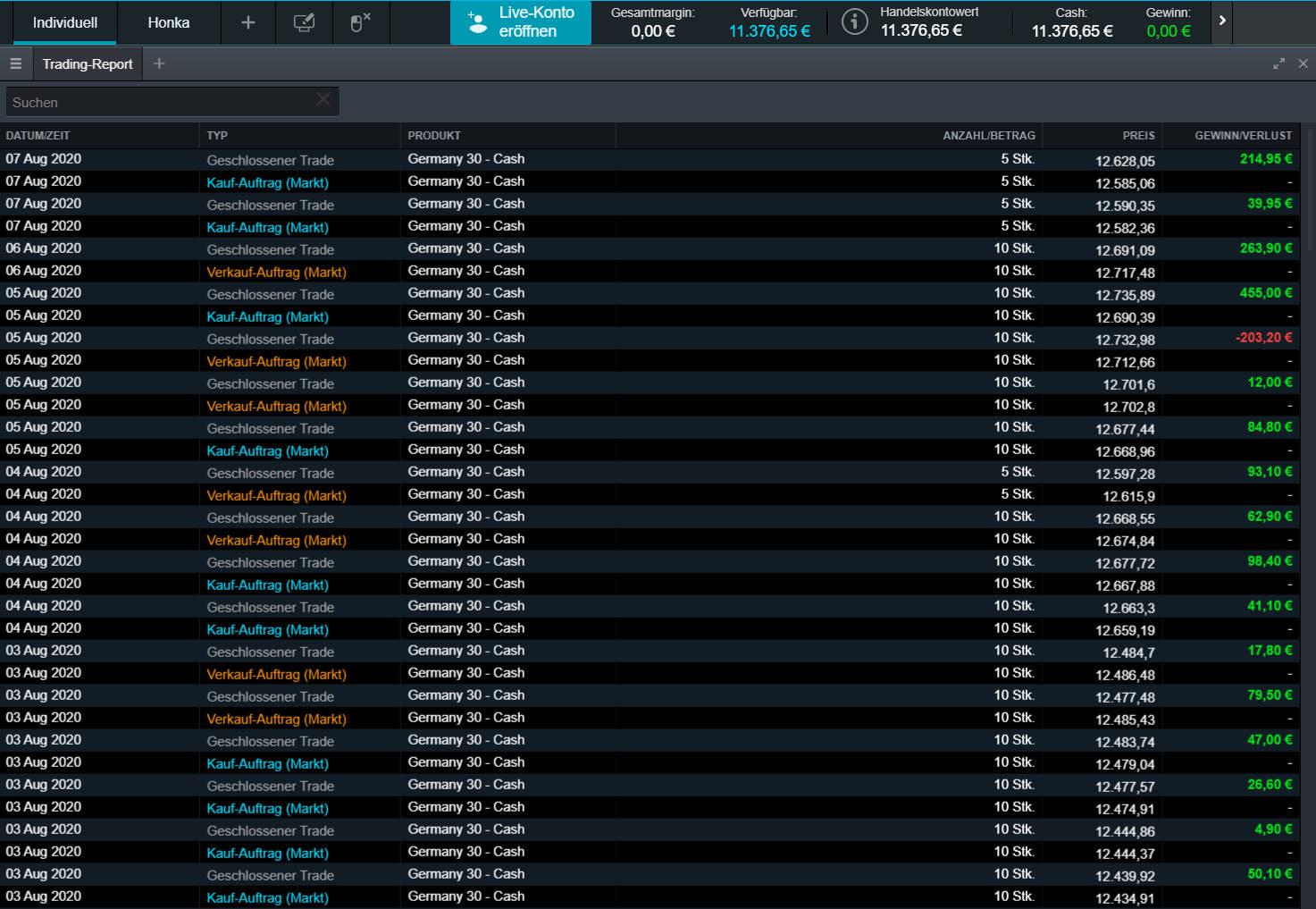Click the Cash balance 11.376,65 €
This screenshot has width=1316, height=909.
click(1072, 31)
